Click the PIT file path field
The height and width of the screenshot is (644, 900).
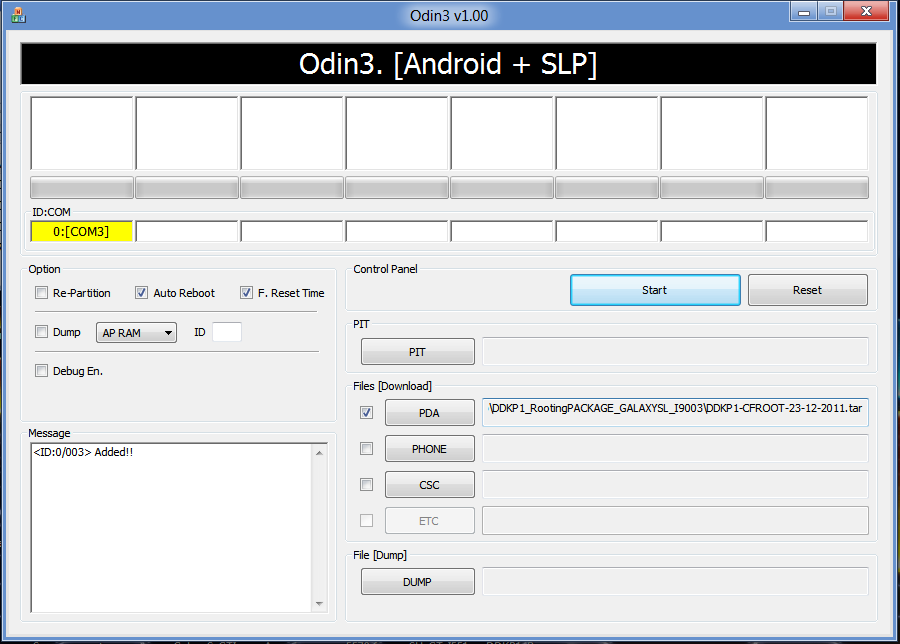tap(675, 351)
